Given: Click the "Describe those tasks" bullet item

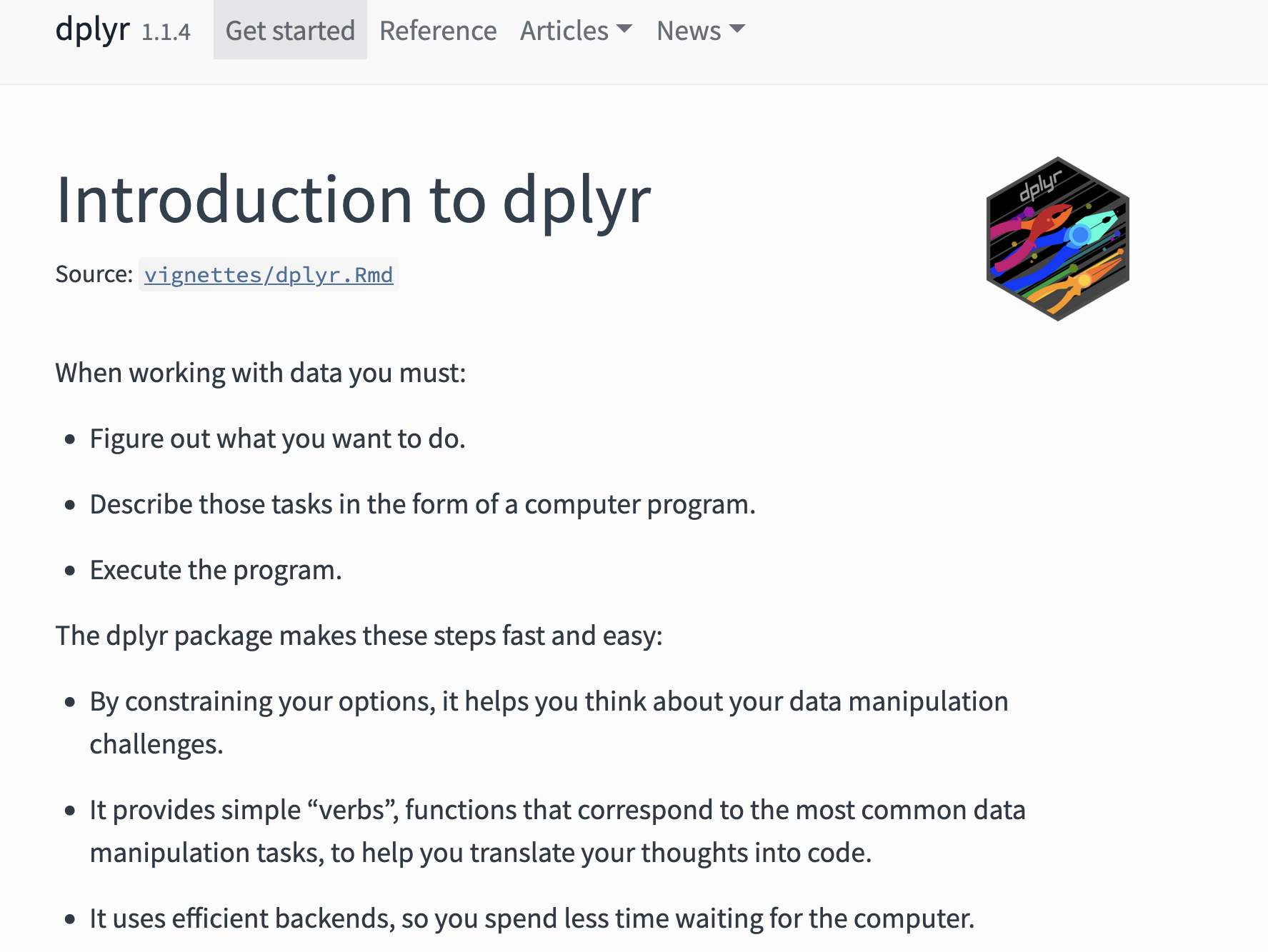Looking at the screenshot, I should (422, 504).
